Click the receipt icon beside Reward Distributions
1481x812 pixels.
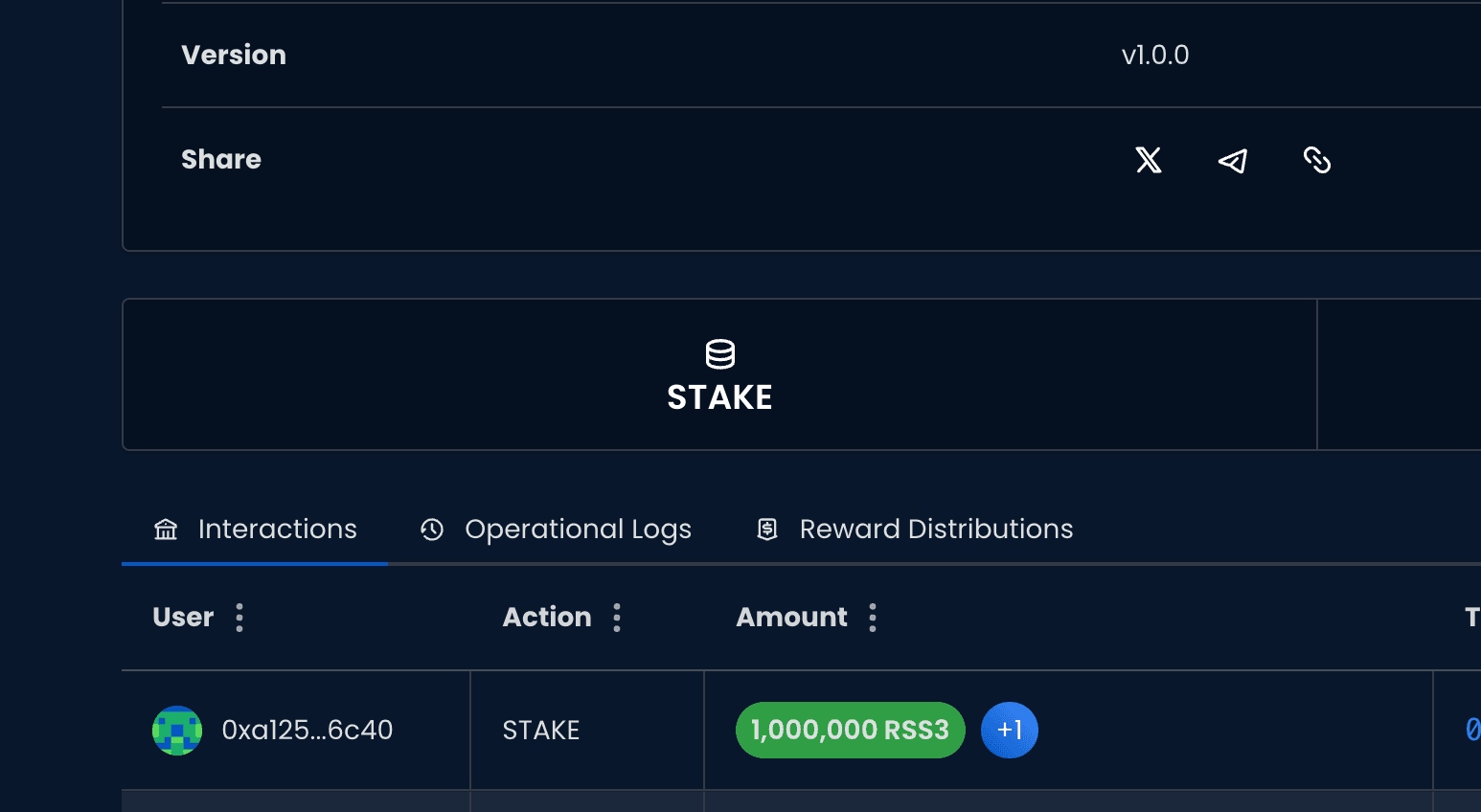(x=767, y=530)
